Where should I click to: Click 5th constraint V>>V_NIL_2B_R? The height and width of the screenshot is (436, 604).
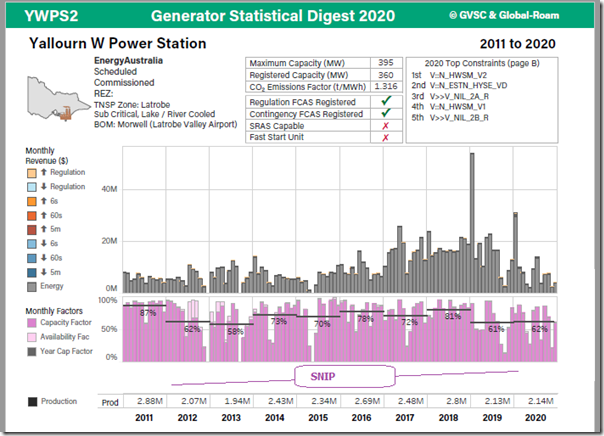coord(459,117)
